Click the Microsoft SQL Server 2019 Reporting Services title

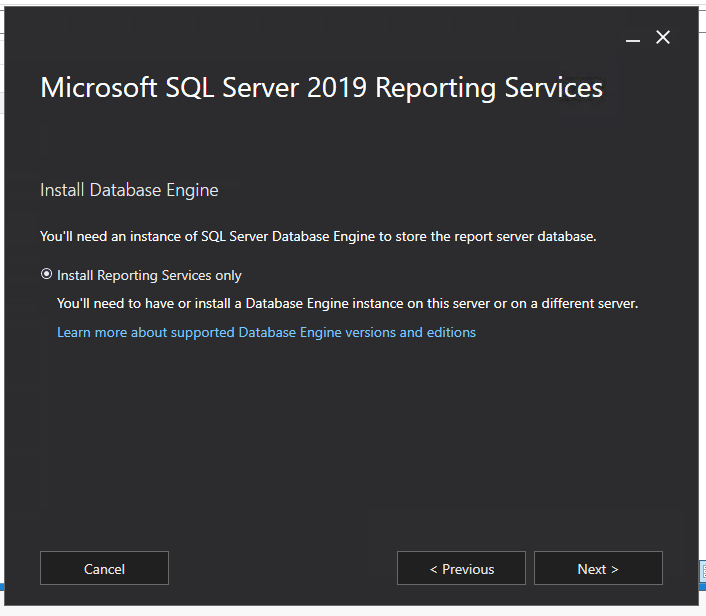point(321,88)
